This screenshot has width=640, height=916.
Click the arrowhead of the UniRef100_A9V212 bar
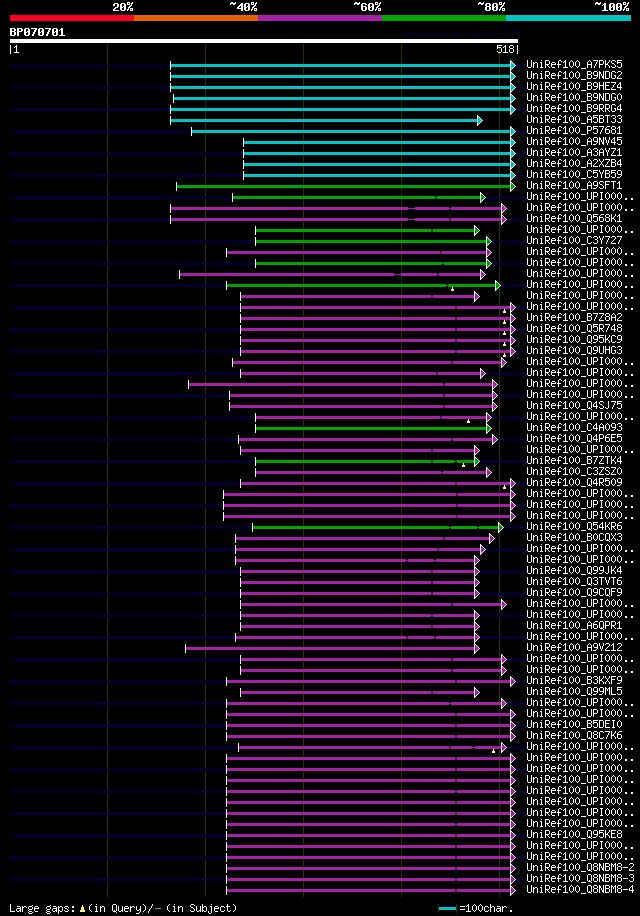click(x=477, y=648)
